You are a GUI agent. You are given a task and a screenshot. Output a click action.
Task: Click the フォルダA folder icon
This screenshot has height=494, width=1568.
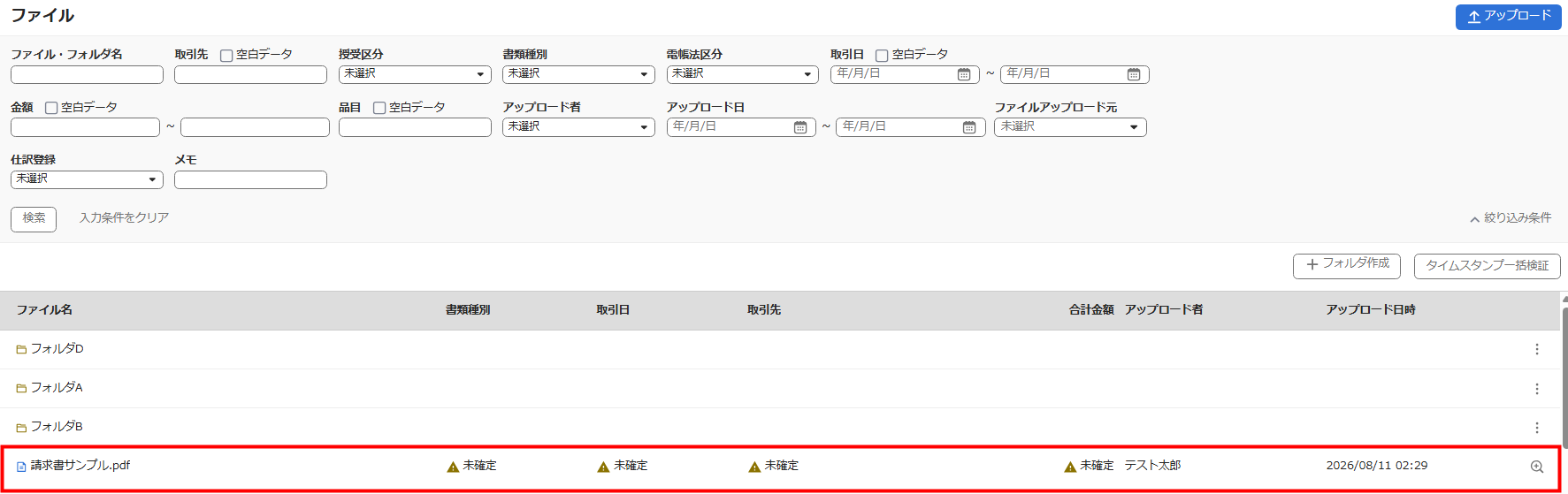[21, 389]
